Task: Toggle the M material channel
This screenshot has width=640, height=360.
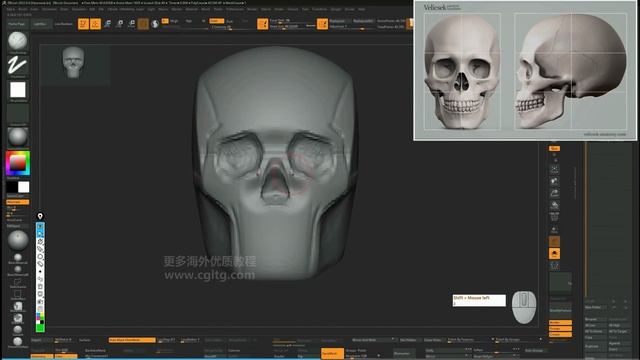Action: tap(203, 21)
